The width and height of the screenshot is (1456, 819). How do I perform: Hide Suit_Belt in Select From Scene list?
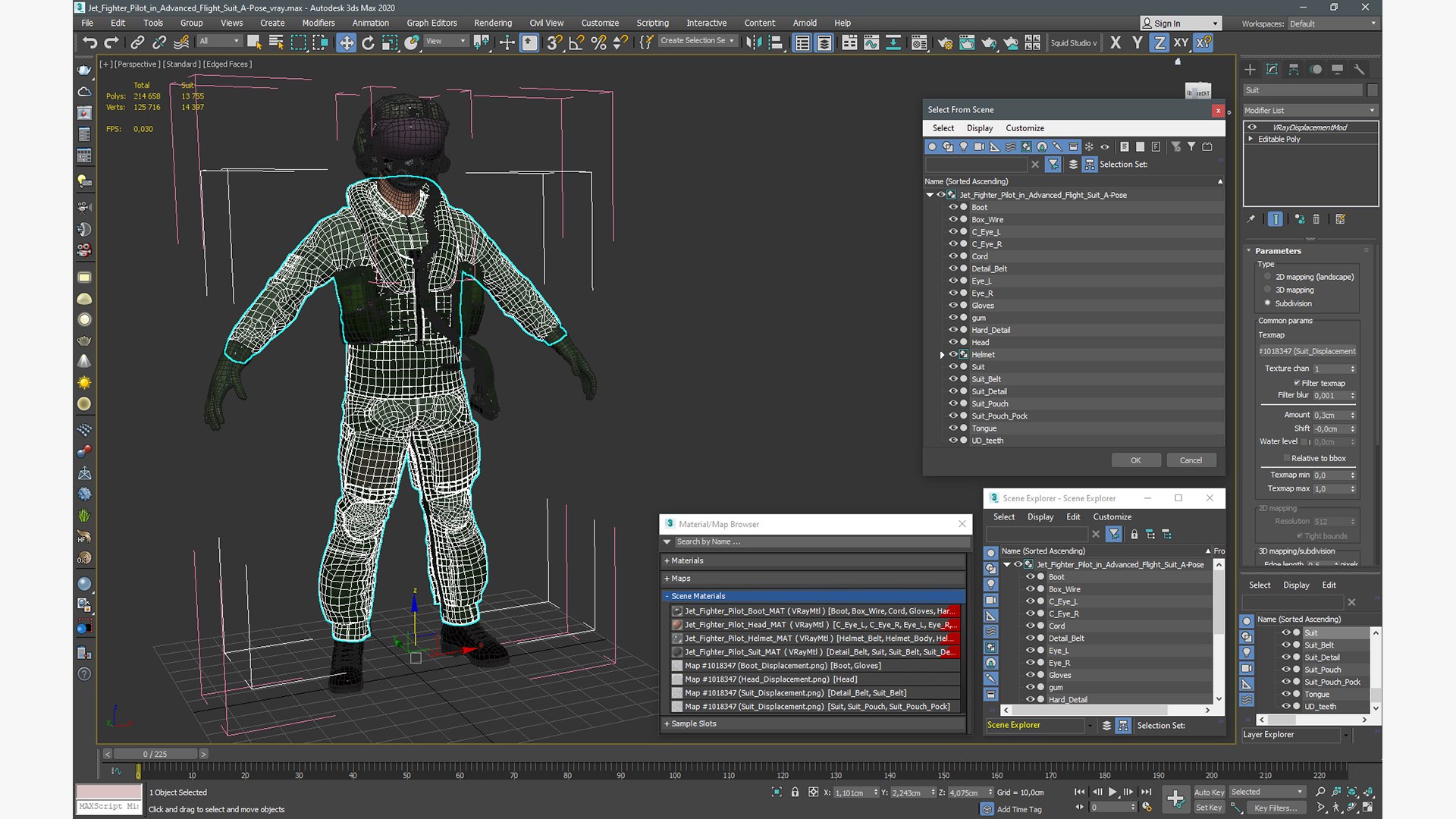(x=954, y=378)
